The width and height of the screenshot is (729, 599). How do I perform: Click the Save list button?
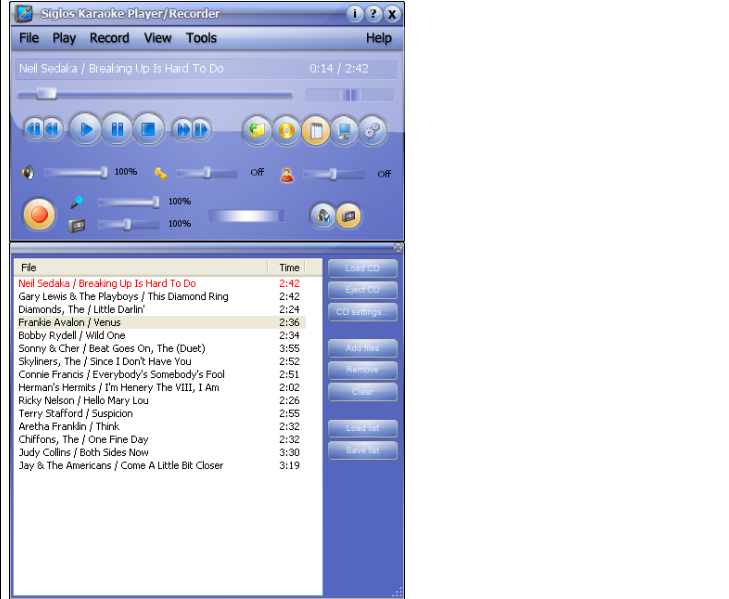pyautogui.click(x=363, y=450)
